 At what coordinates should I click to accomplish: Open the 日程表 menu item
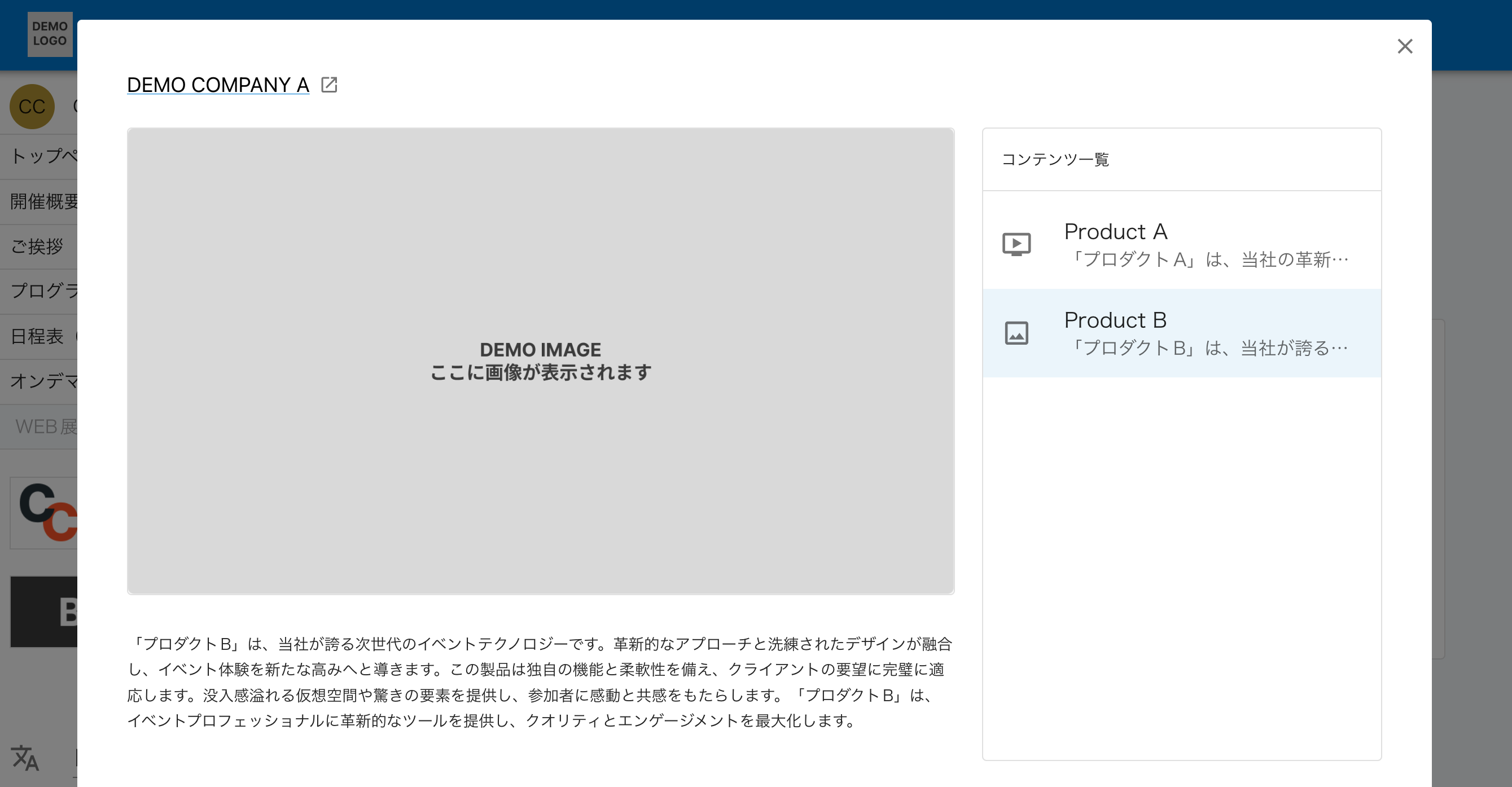38,336
